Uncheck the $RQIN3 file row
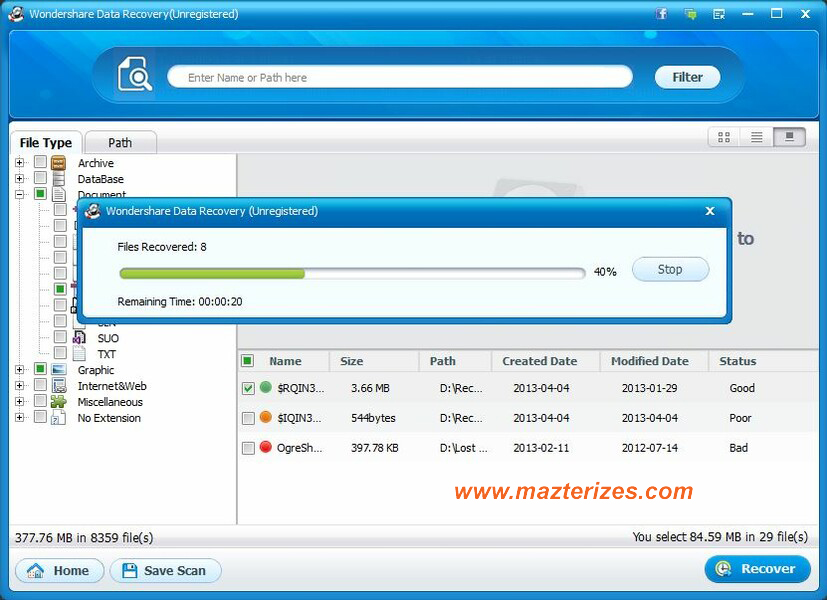The height and width of the screenshot is (600, 827). tap(248, 389)
